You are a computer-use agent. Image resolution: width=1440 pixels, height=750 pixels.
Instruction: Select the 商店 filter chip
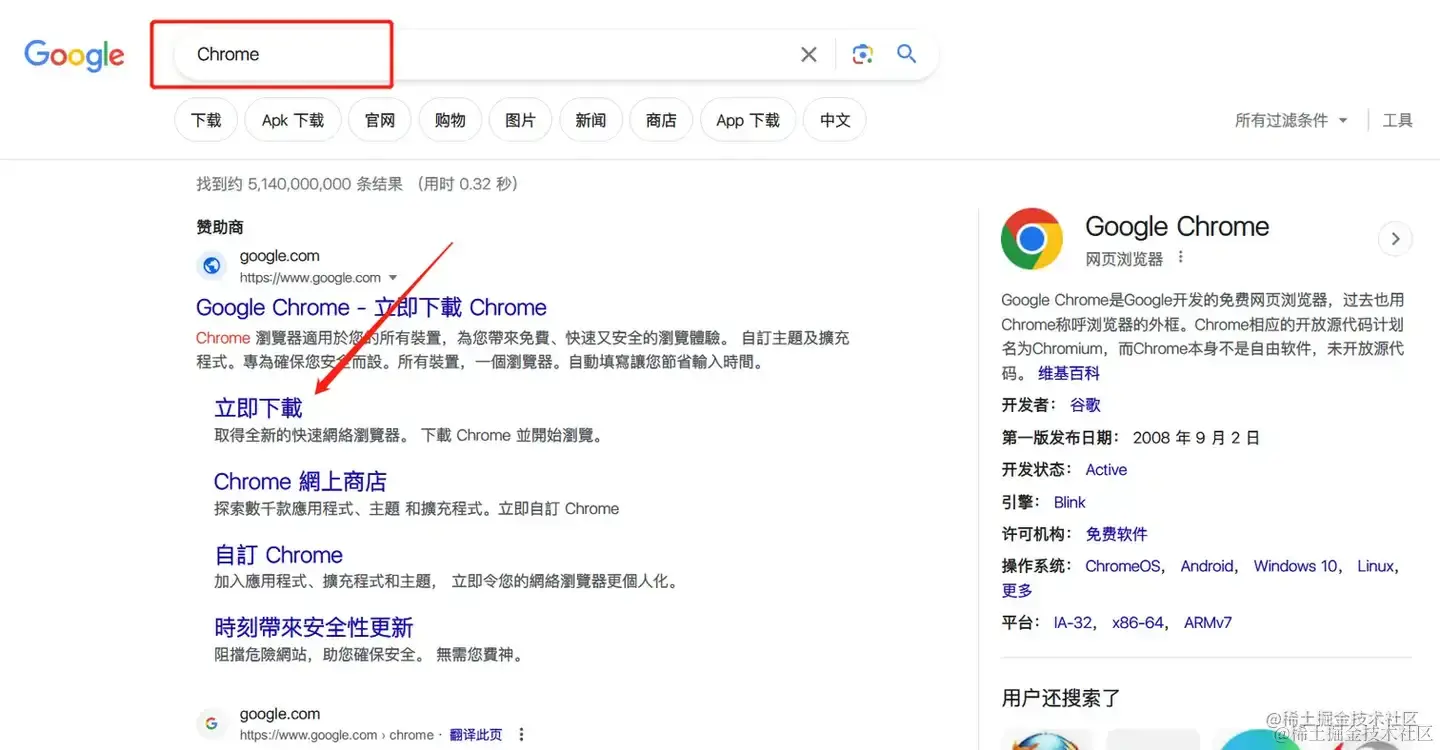[x=661, y=120]
